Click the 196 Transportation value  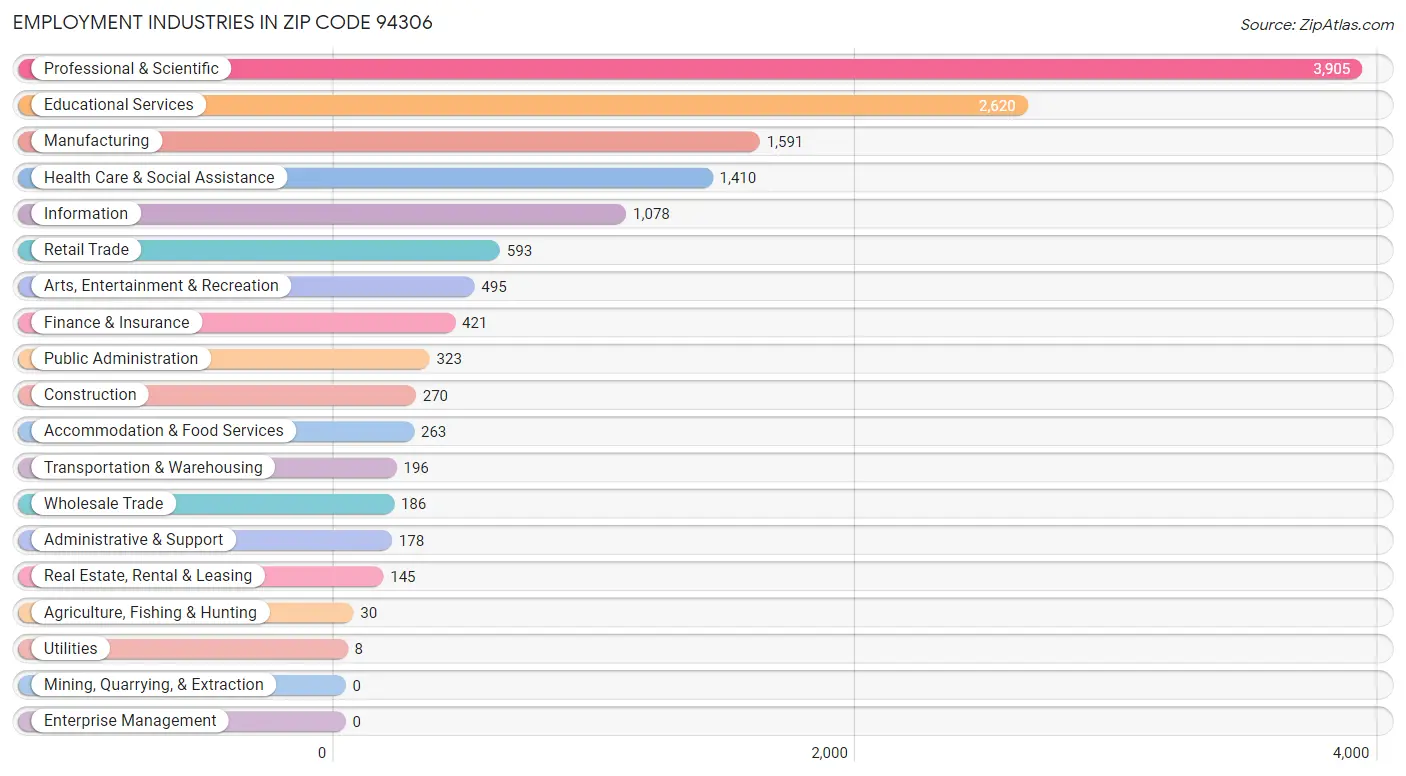(416, 468)
